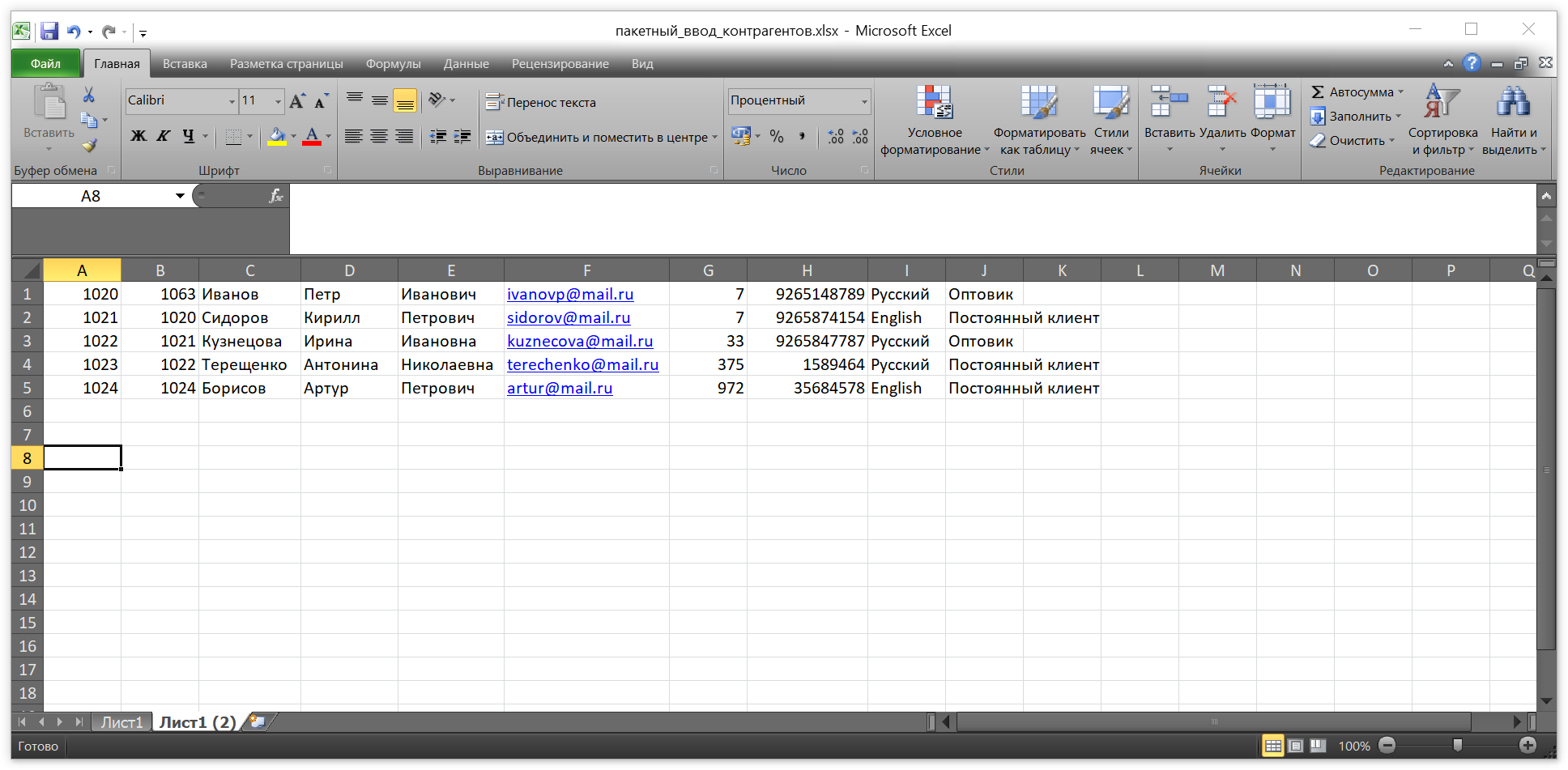Open the Автосумма dropdown arrow
Viewport: 1568px width, 770px height.
[1400, 91]
